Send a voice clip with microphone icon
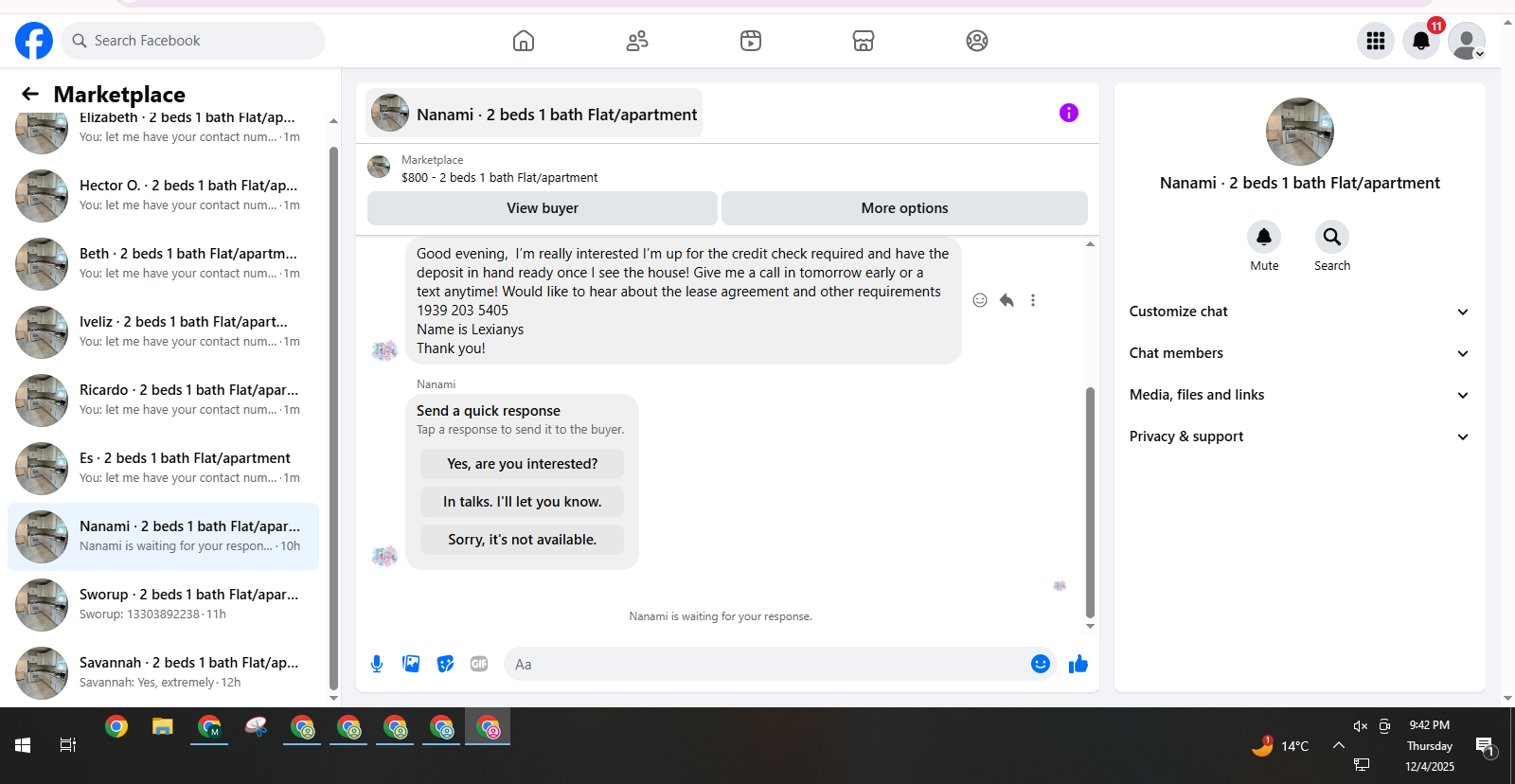The image size is (1515, 784). (377, 664)
